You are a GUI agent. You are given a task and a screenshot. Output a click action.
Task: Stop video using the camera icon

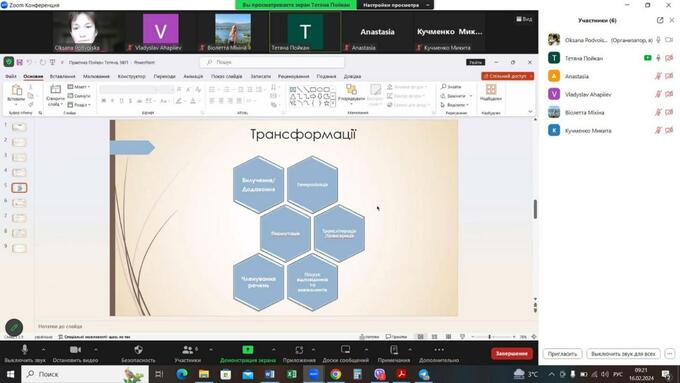pyautogui.click(x=75, y=350)
